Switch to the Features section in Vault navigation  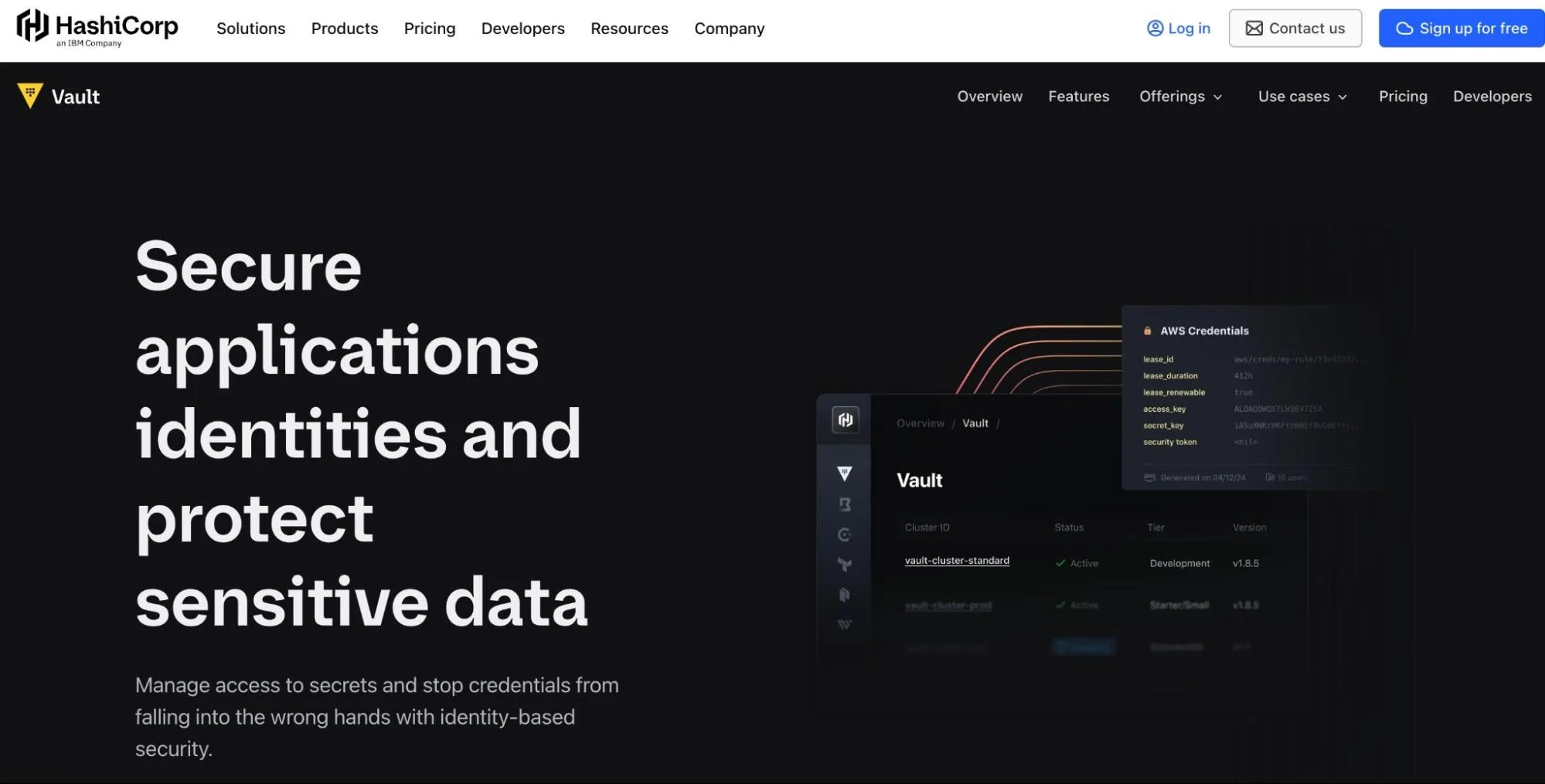(1078, 96)
